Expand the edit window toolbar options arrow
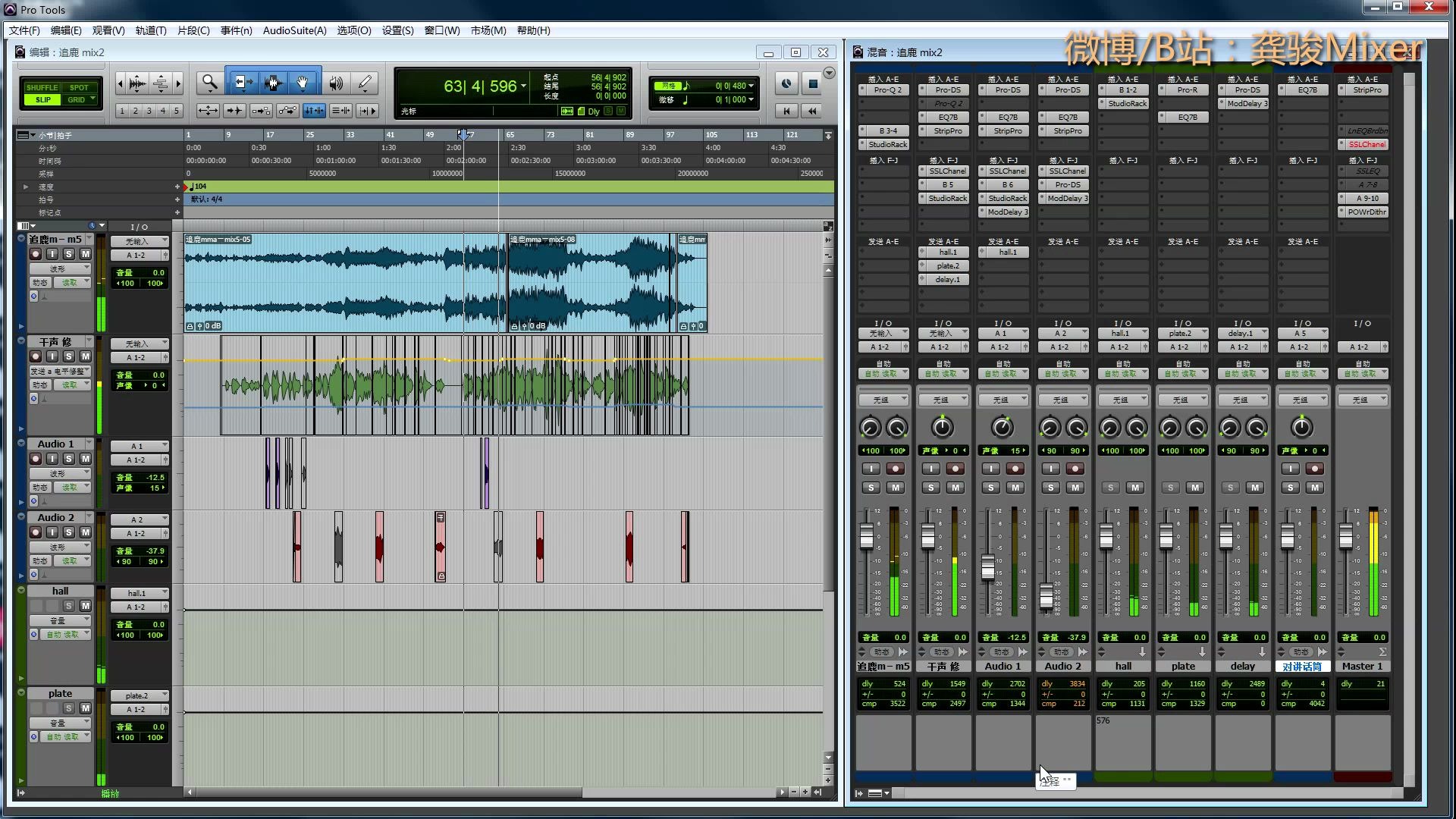 point(830,74)
